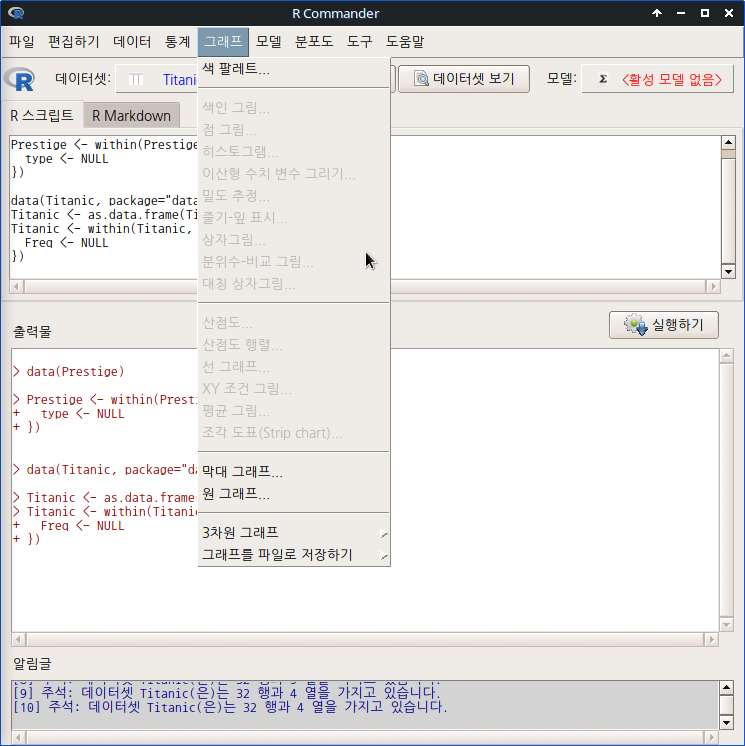Viewport: 745px width, 746px height.
Task: Click output pane scroll-right arrow
Action: (x=711, y=640)
